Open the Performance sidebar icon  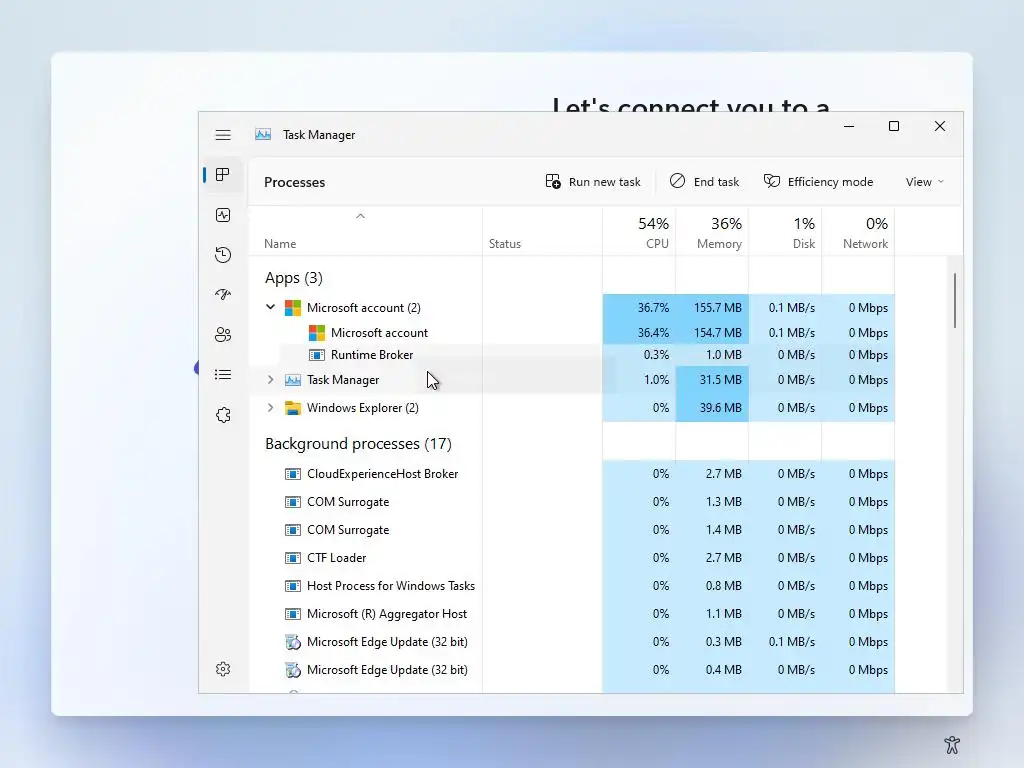pos(223,215)
